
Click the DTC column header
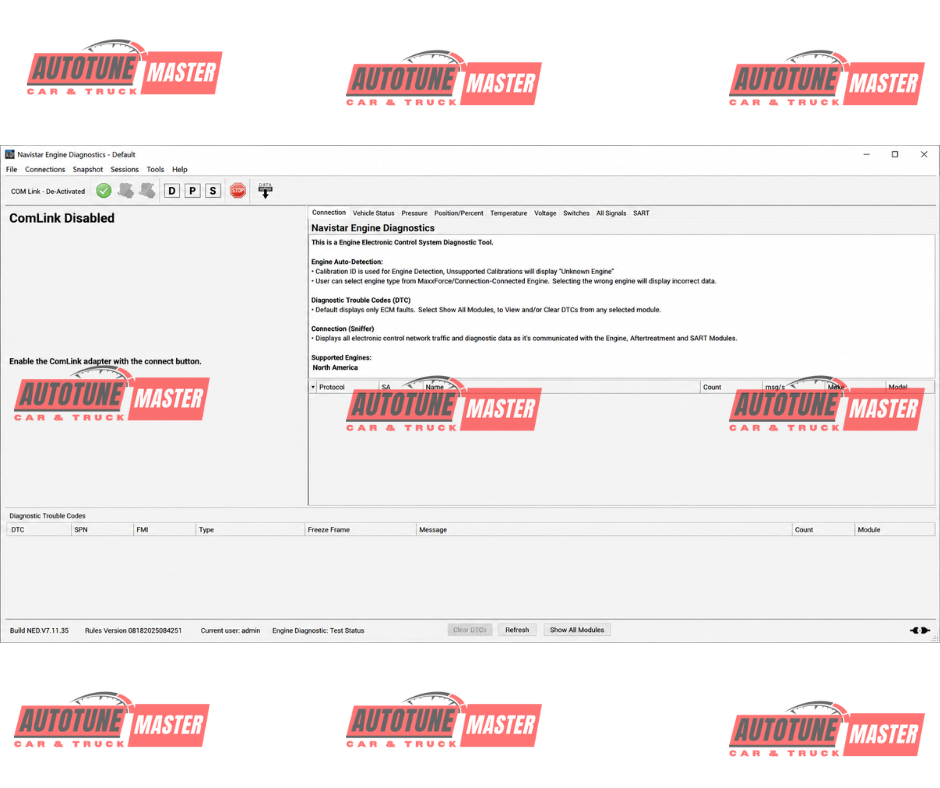click(39, 530)
